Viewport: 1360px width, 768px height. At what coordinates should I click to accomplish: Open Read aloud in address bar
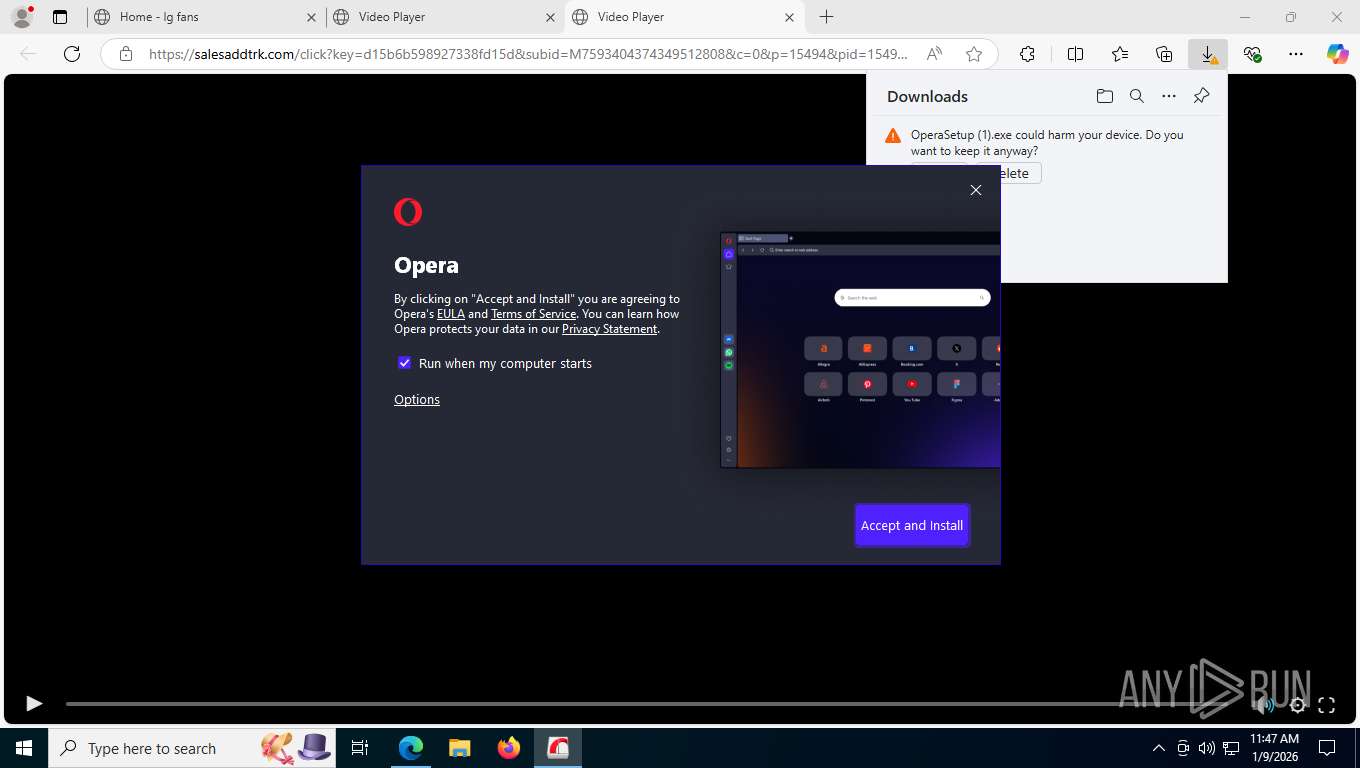[x=934, y=54]
